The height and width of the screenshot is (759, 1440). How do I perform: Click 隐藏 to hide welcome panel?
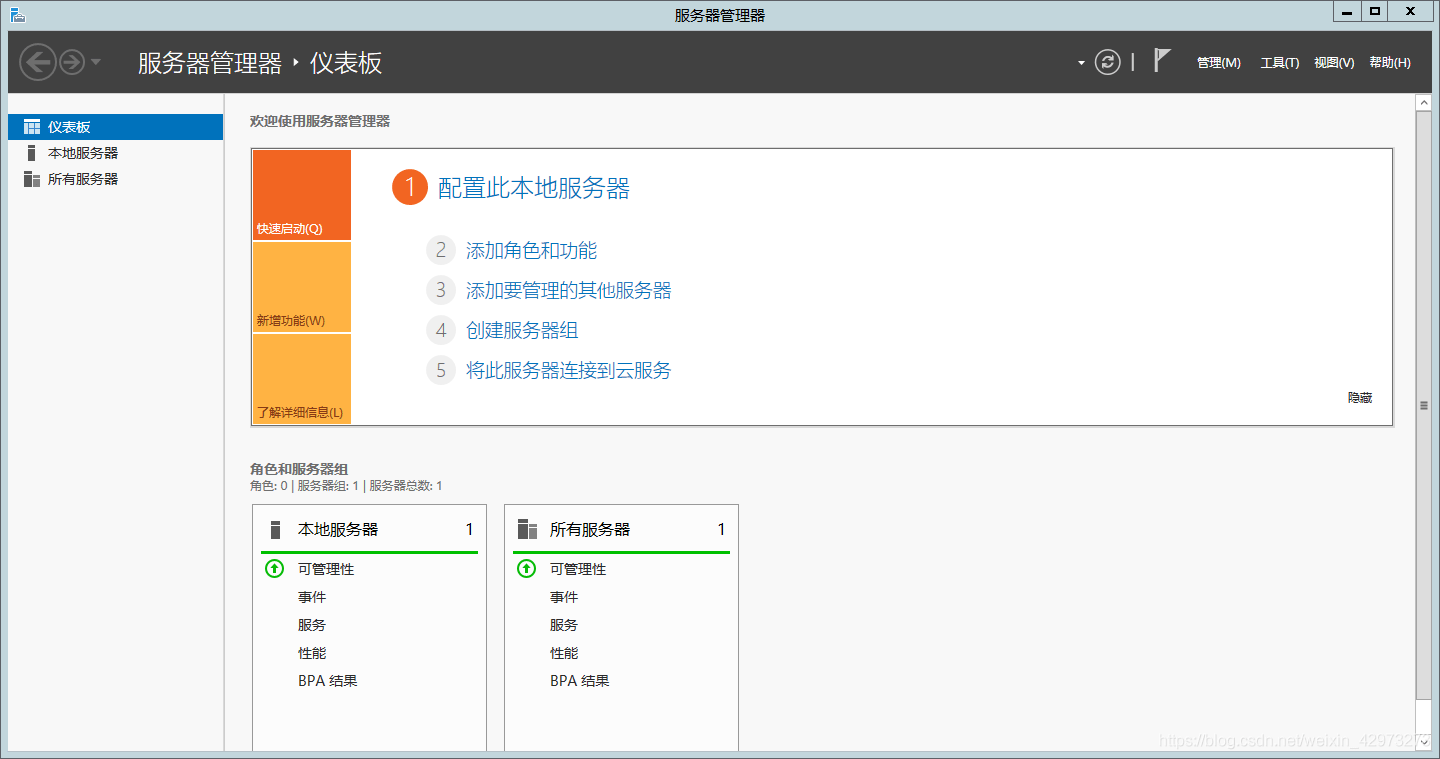pos(1360,397)
